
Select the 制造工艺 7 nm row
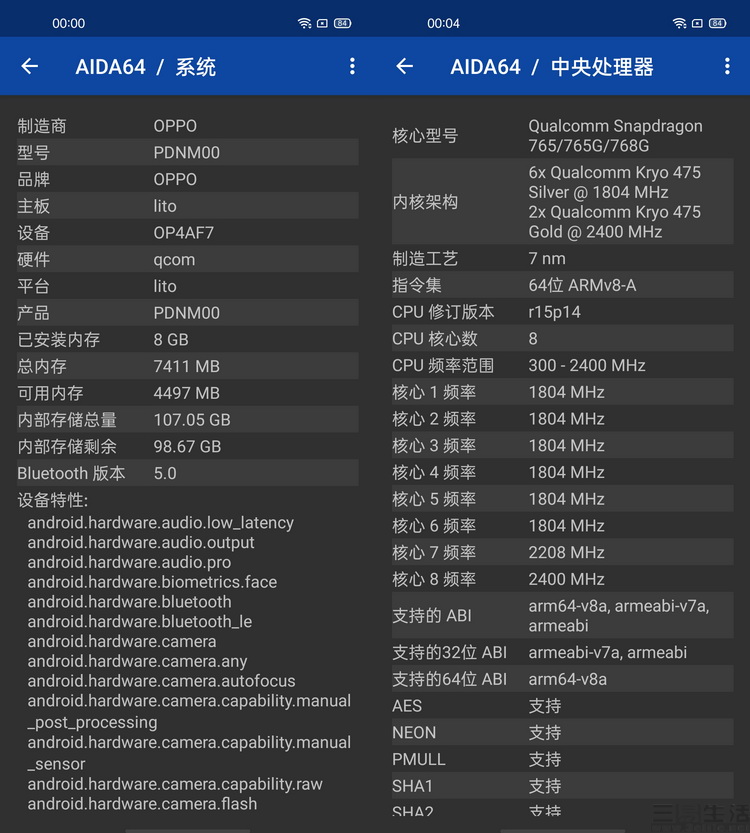562,258
